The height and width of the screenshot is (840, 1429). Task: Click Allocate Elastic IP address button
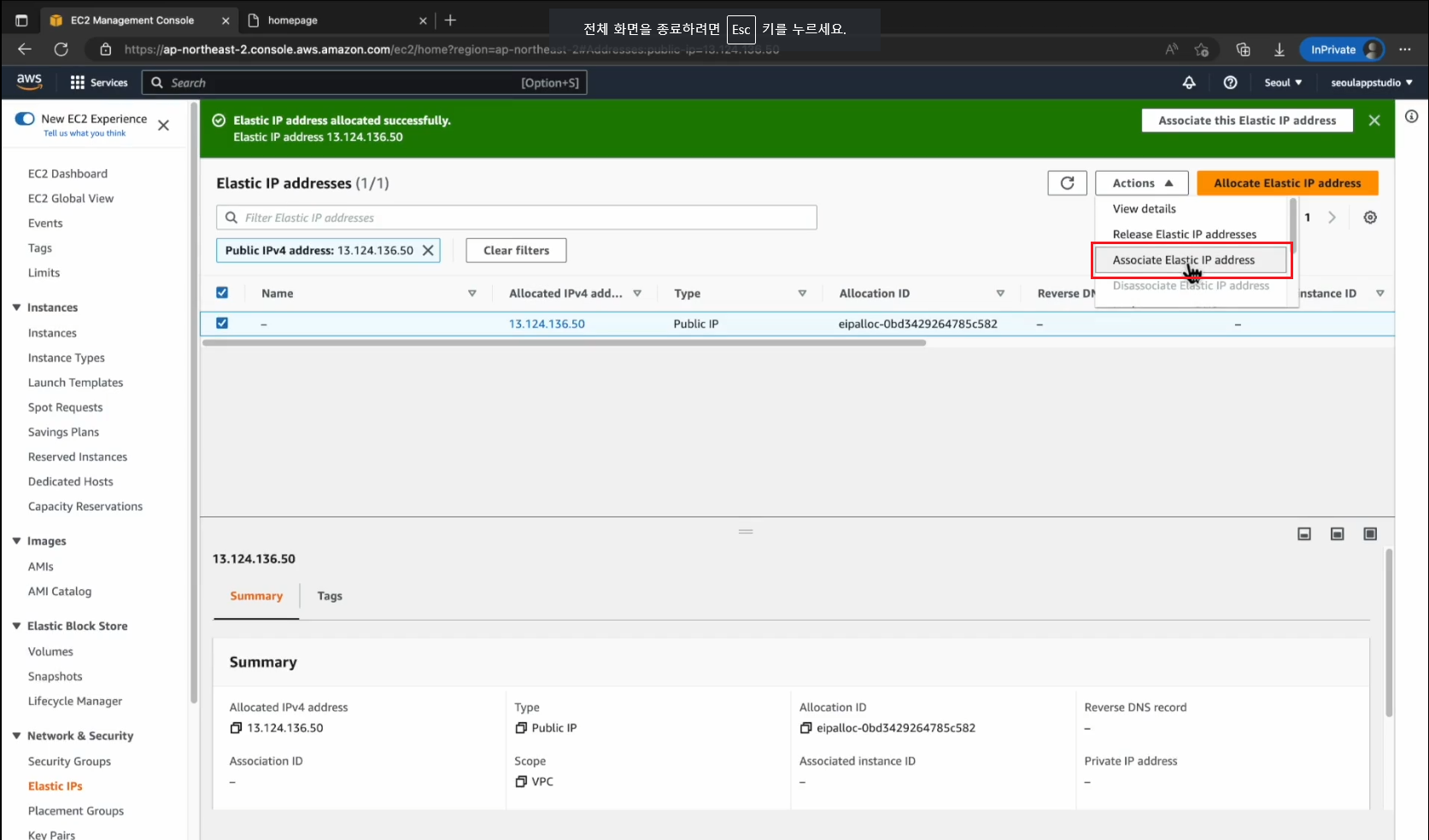coord(1287,183)
